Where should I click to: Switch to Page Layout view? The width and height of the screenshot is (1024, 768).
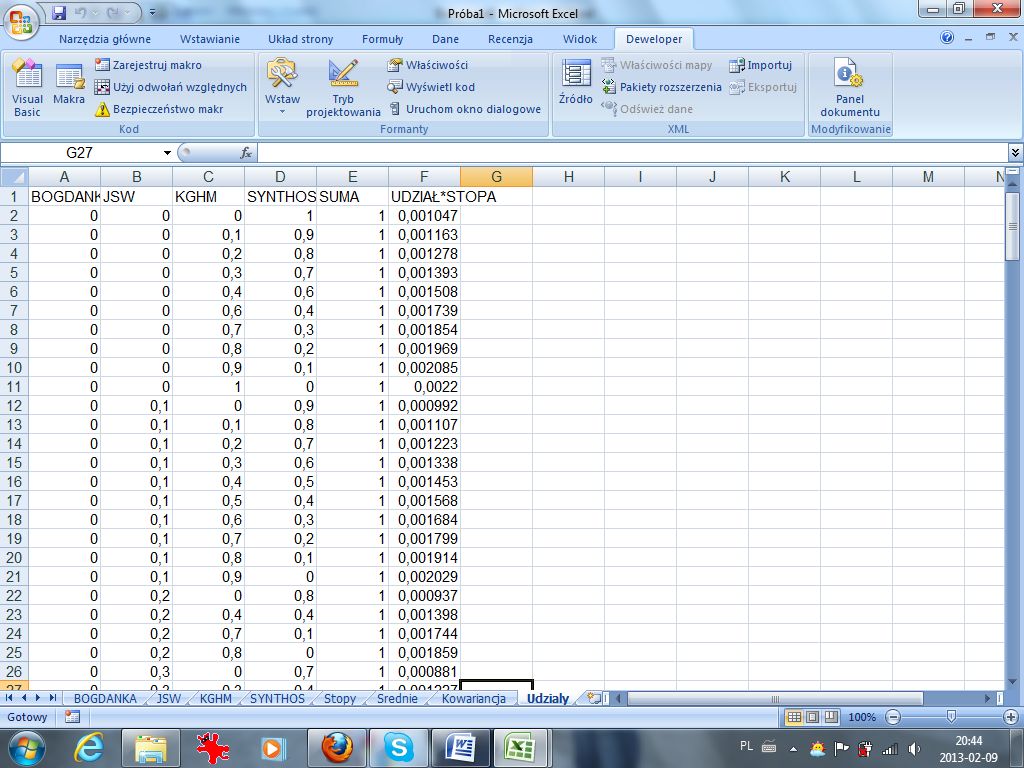pos(812,717)
